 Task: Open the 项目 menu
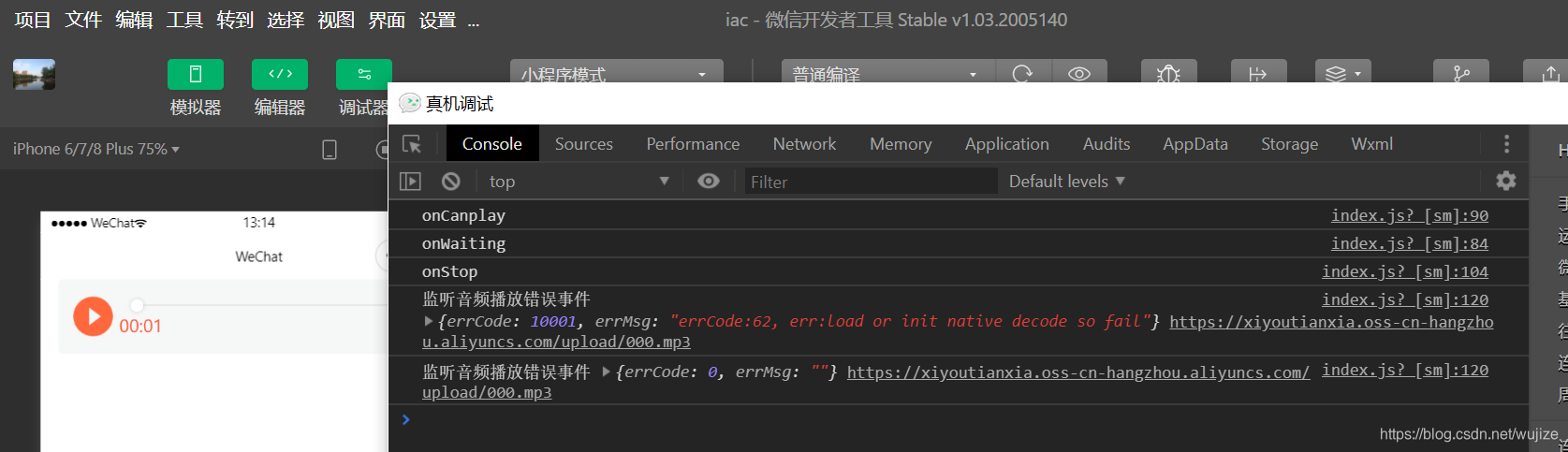pos(33,20)
